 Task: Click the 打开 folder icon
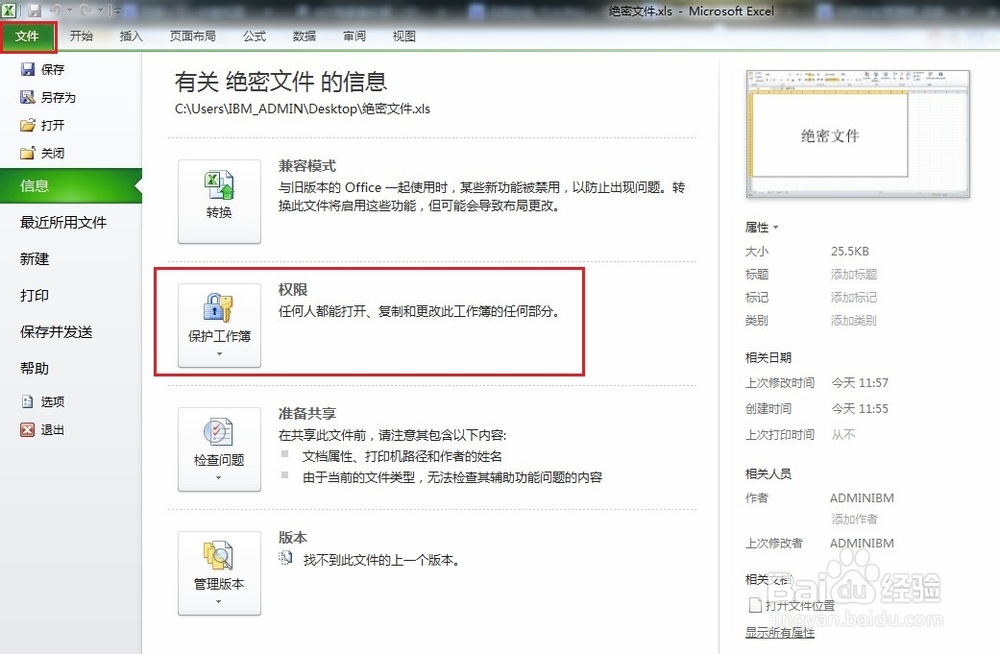tap(27, 125)
